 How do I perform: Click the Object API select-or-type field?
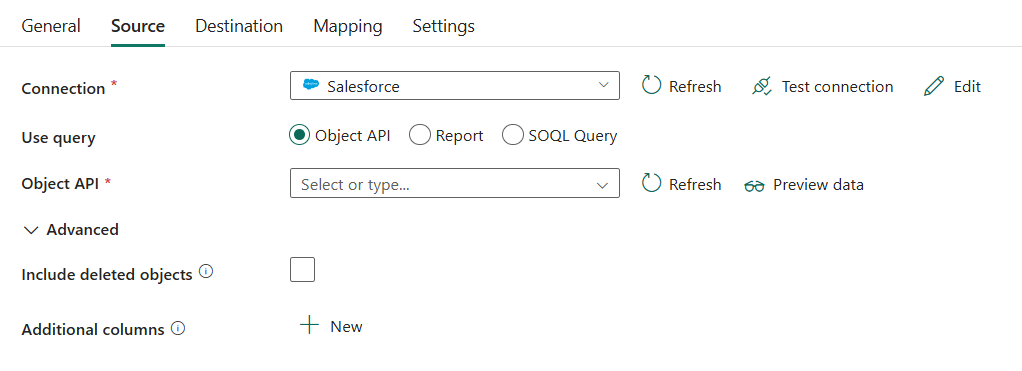pos(454,183)
